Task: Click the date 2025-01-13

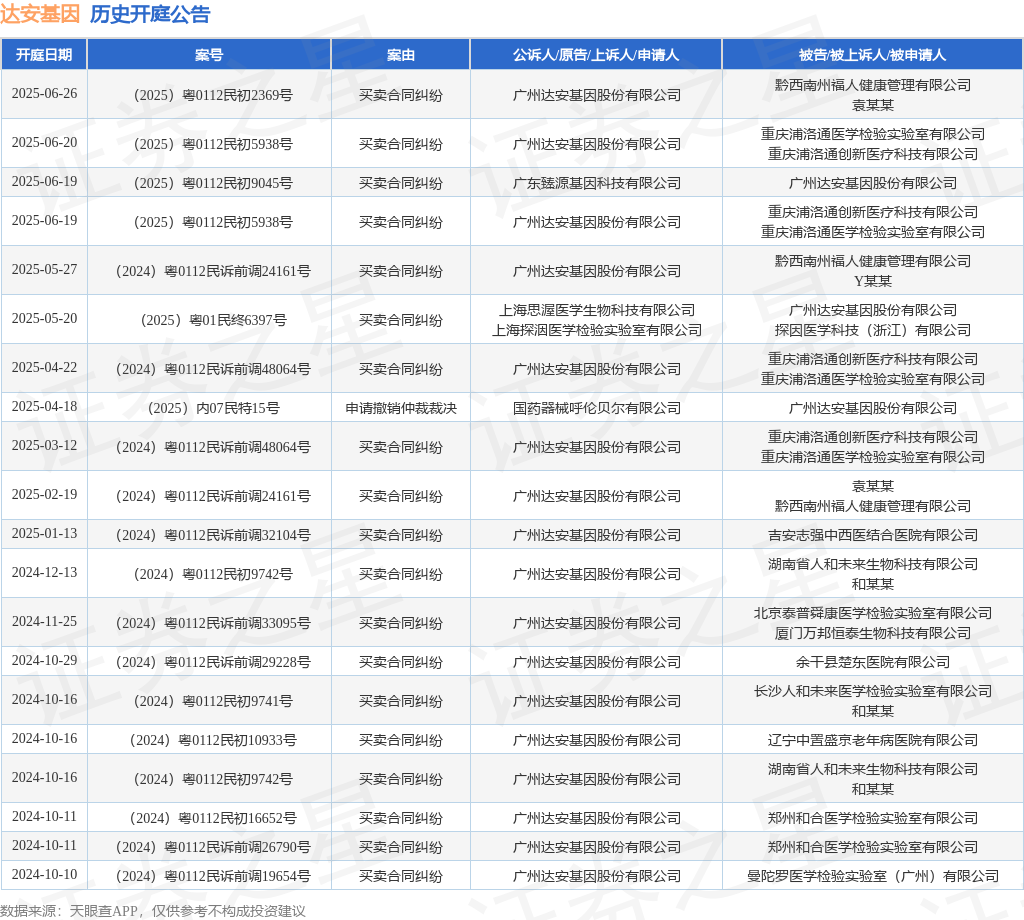Action: [x=44, y=533]
